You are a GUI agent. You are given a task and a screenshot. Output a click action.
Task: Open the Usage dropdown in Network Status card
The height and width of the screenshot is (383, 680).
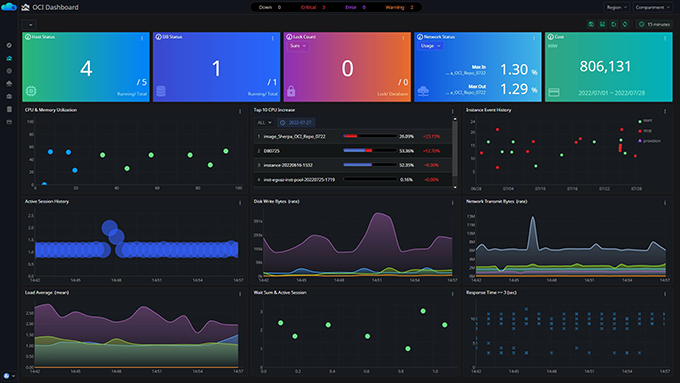coord(430,46)
